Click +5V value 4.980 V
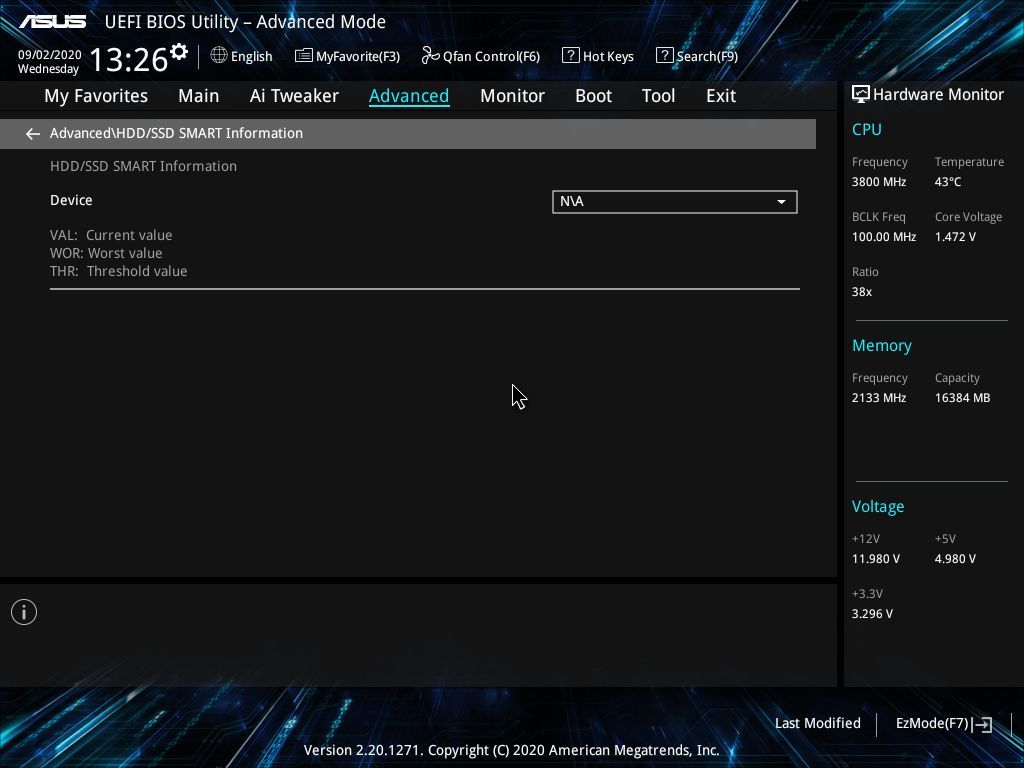 [955, 559]
